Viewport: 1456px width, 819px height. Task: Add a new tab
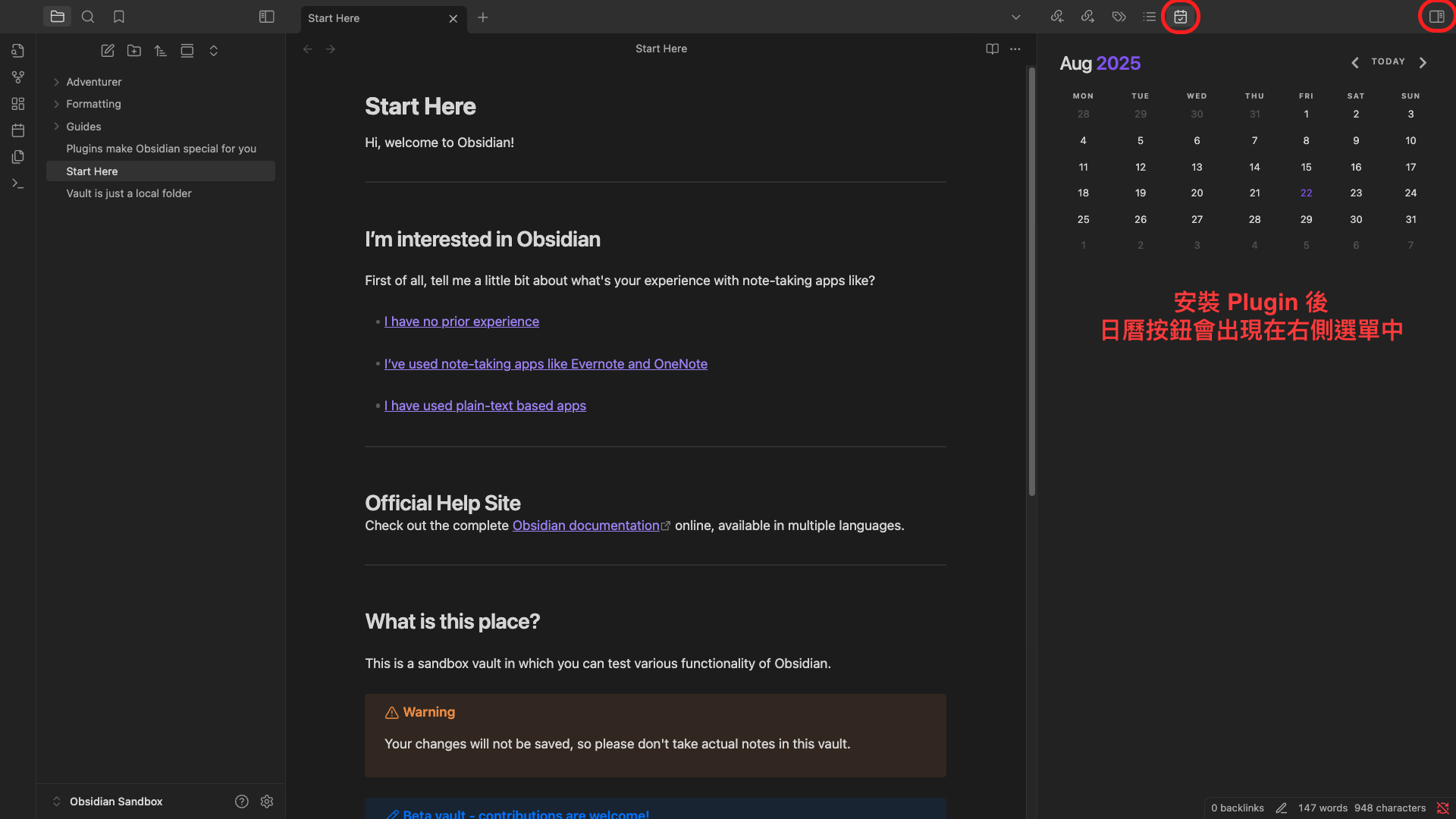[x=483, y=17]
